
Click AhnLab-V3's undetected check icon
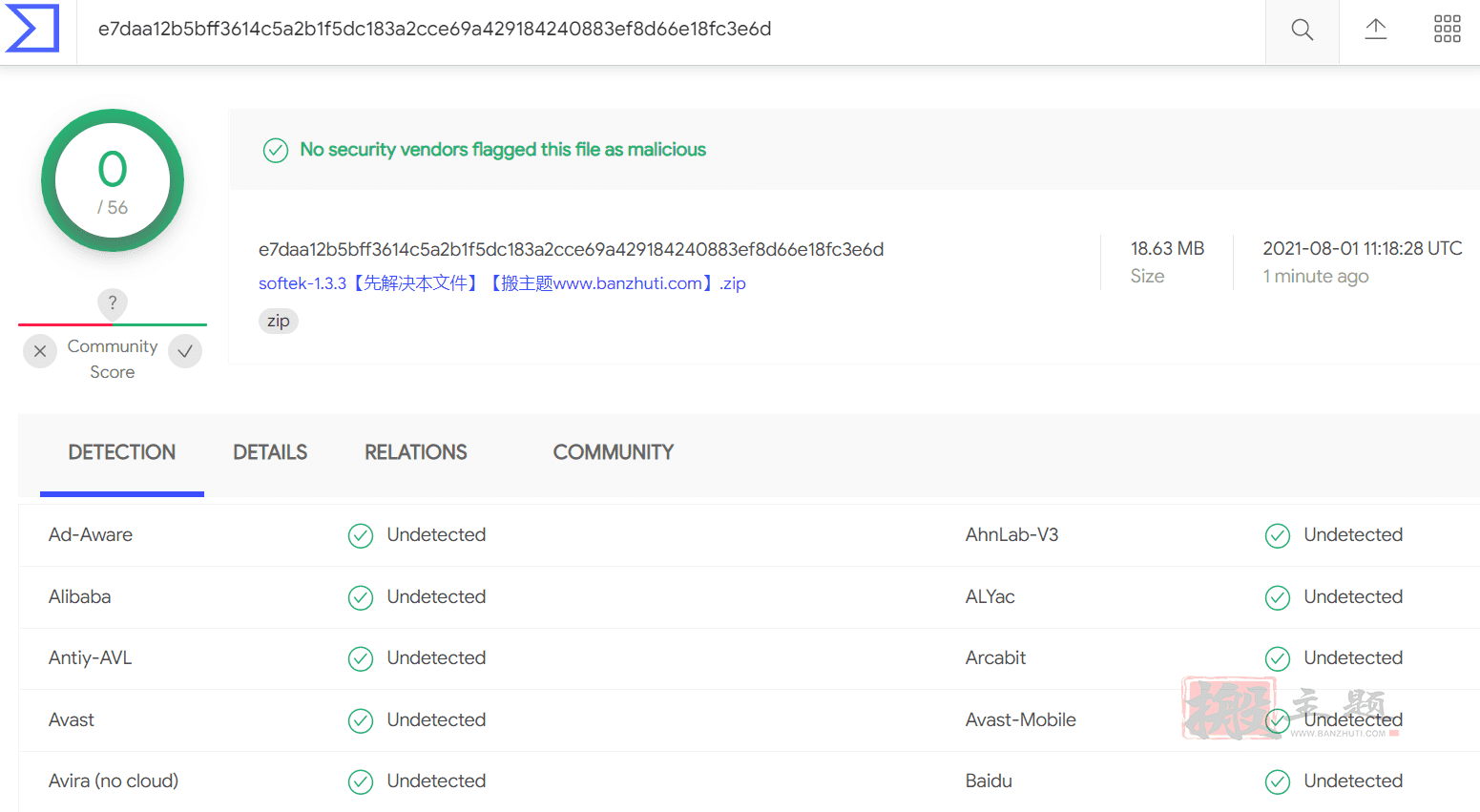tap(1278, 536)
